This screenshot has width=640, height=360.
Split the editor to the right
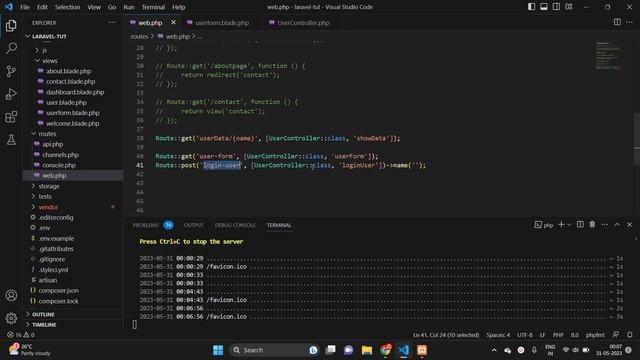tap(617, 22)
